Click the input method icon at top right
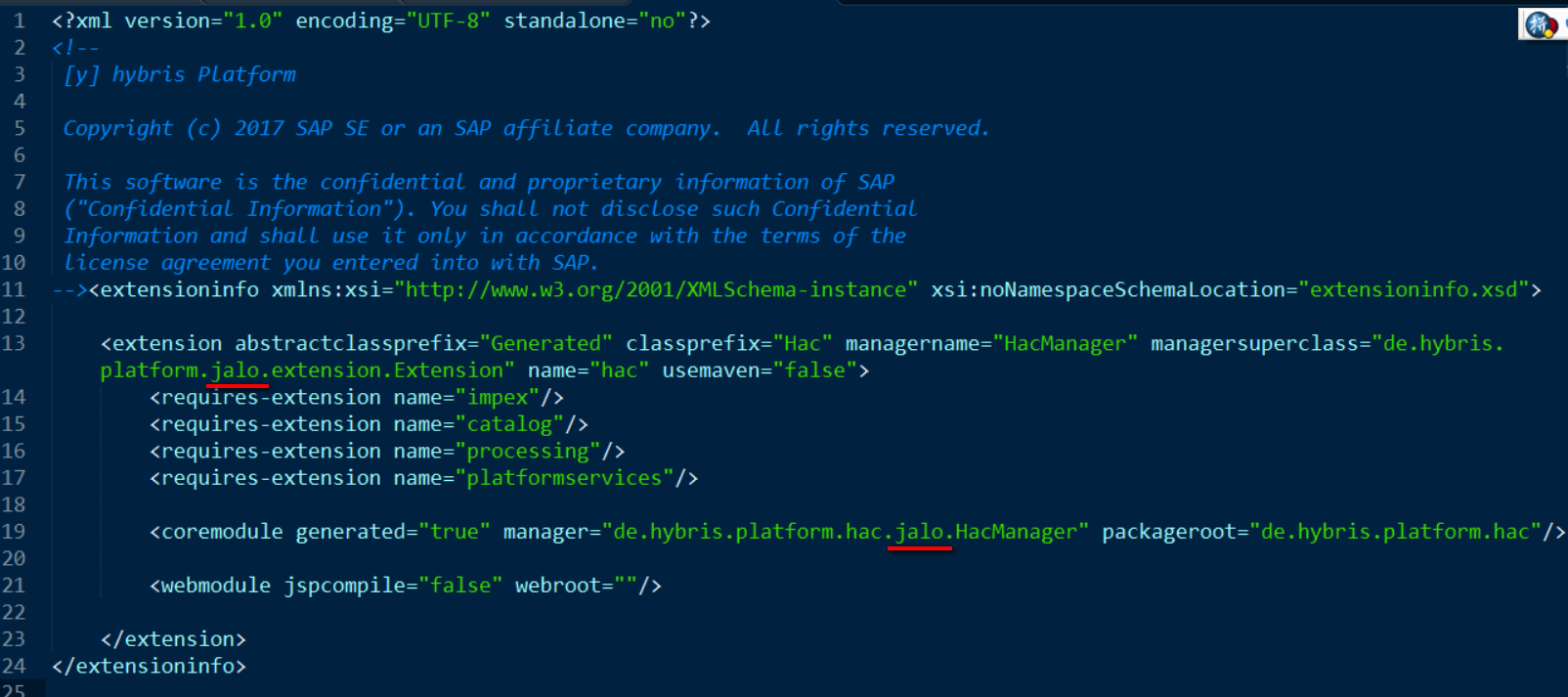The height and width of the screenshot is (697, 1568). (x=1542, y=24)
